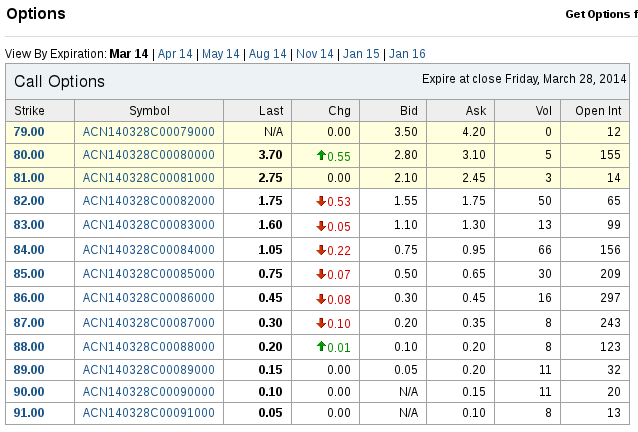Open symbol ACN140328C00091000
Viewport: 638px width, 432px height.
pyautogui.click(x=149, y=413)
